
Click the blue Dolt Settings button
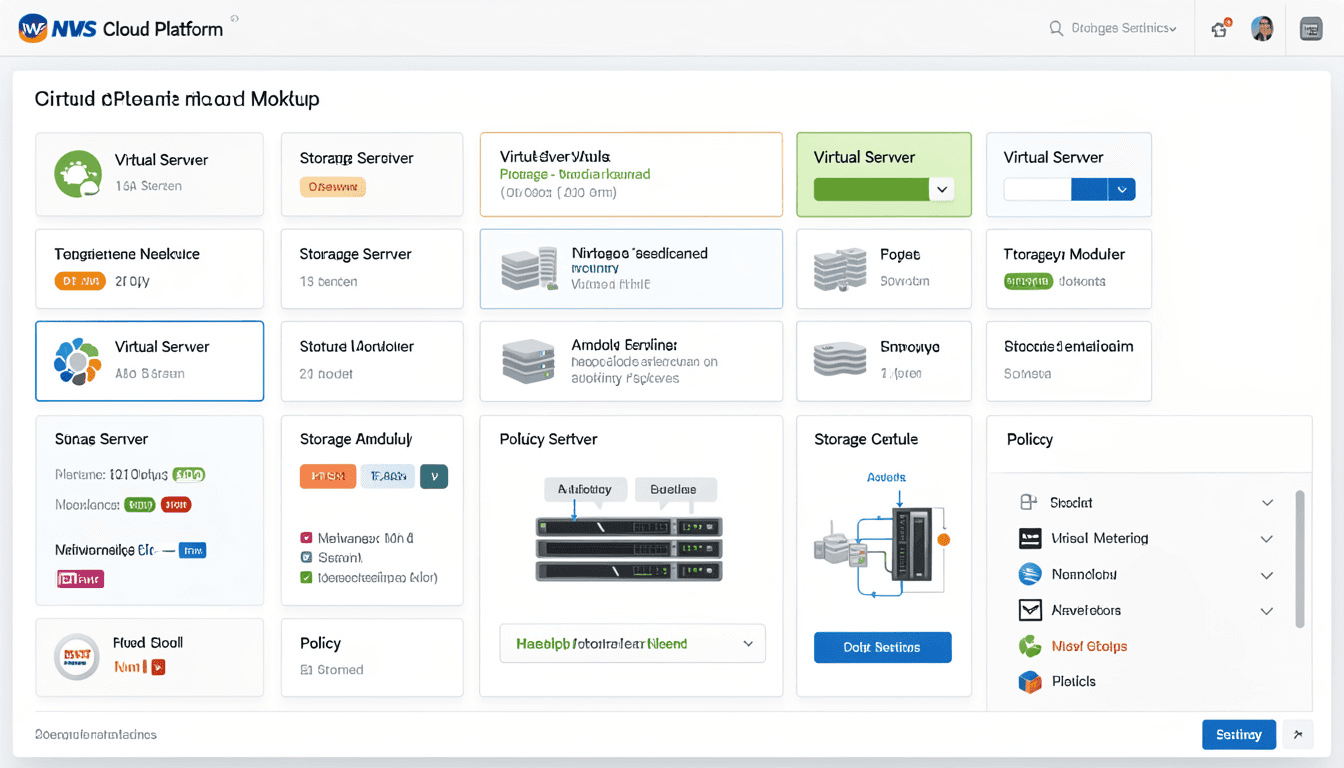(882, 647)
